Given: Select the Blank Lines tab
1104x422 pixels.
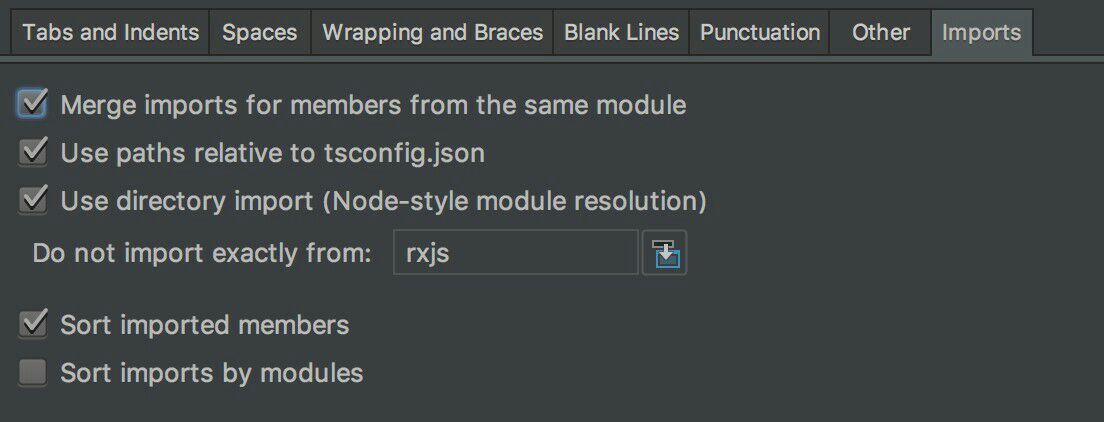Looking at the screenshot, I should pyautogui.click(x=621, y=32).
